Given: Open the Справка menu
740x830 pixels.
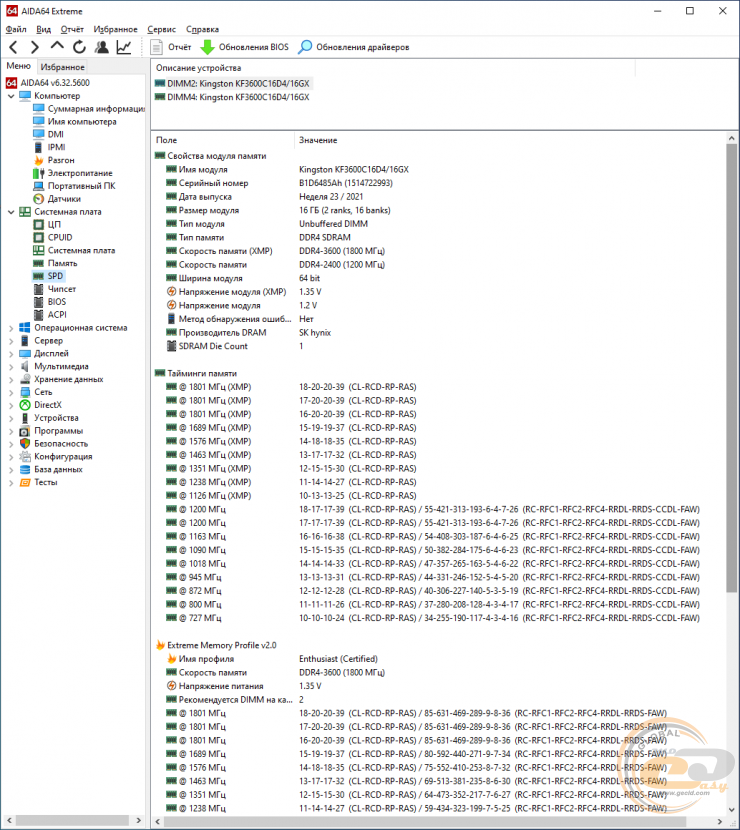Looking at the screenshot, I should click(x=202, y=29).
